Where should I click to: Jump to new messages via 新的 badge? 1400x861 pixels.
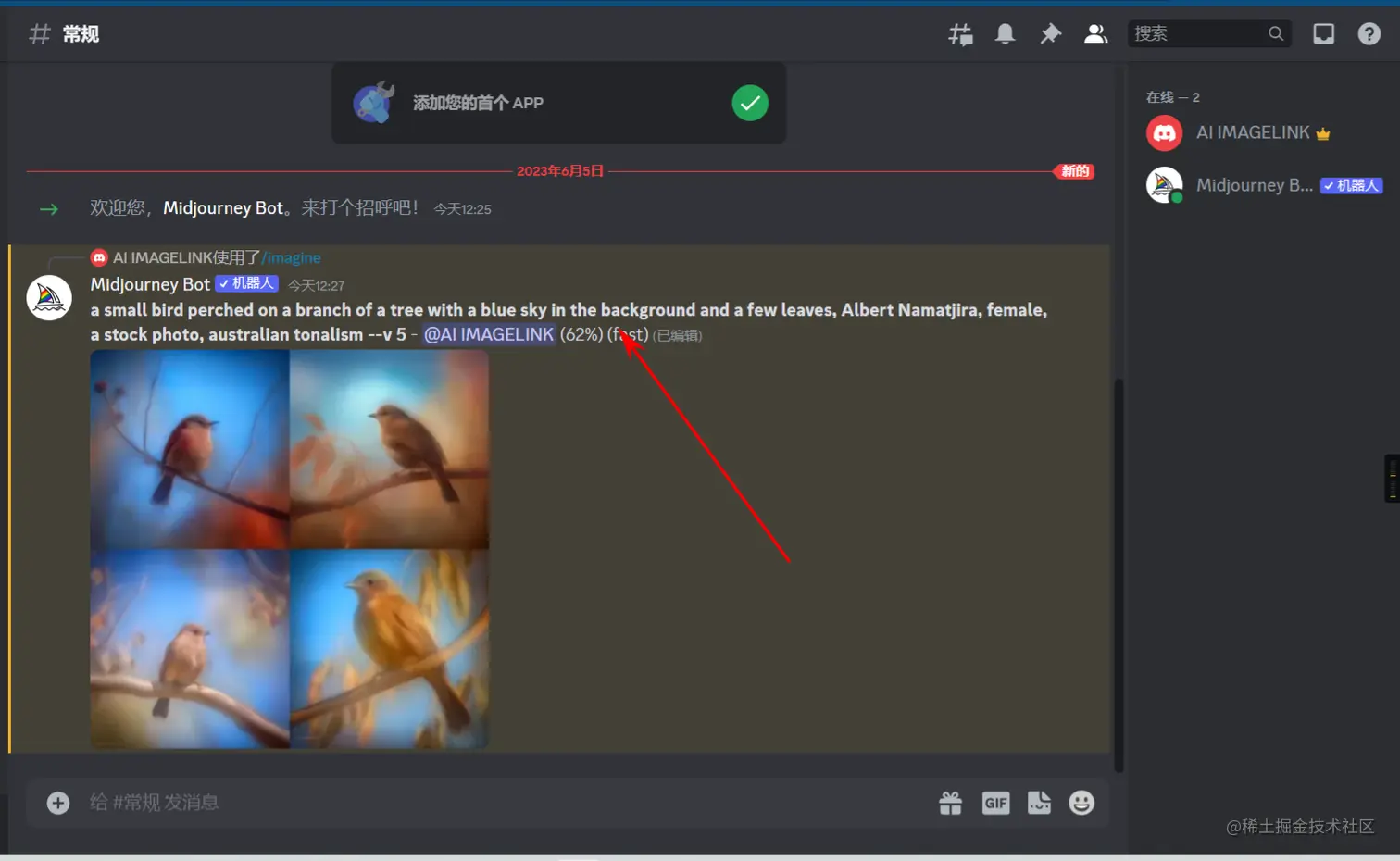[1074, 171]
